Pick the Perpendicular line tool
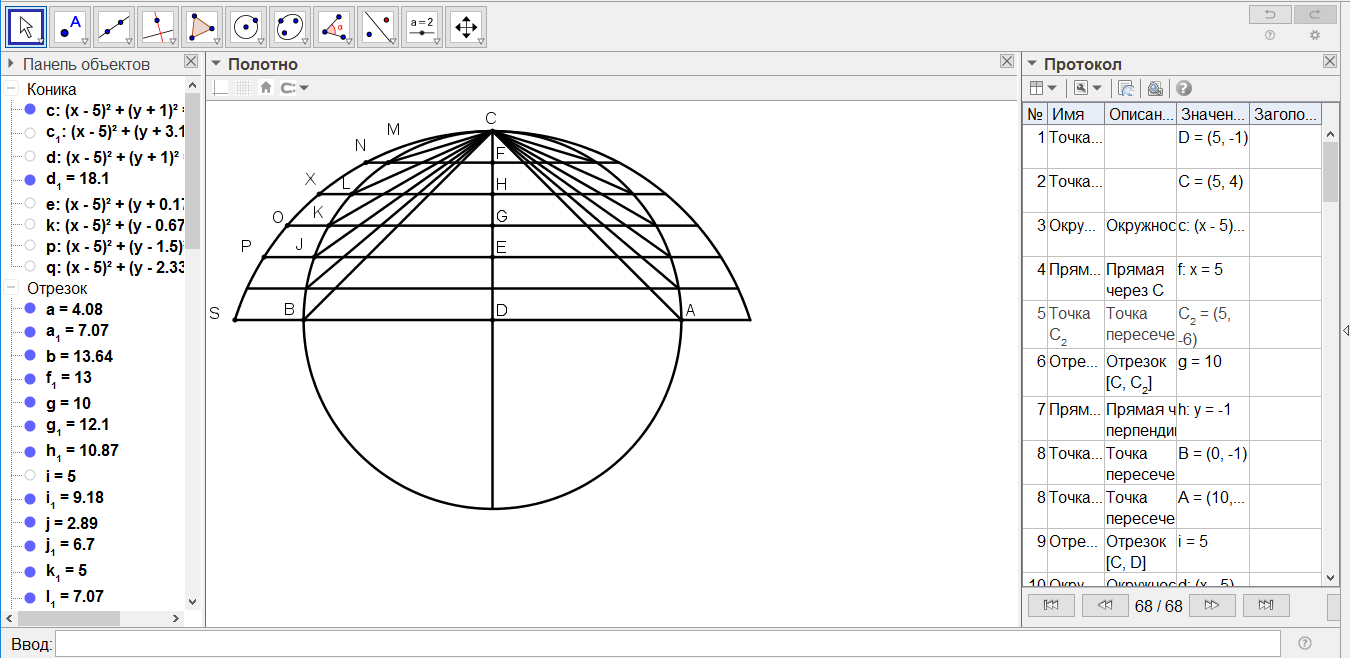 [158, 27]
